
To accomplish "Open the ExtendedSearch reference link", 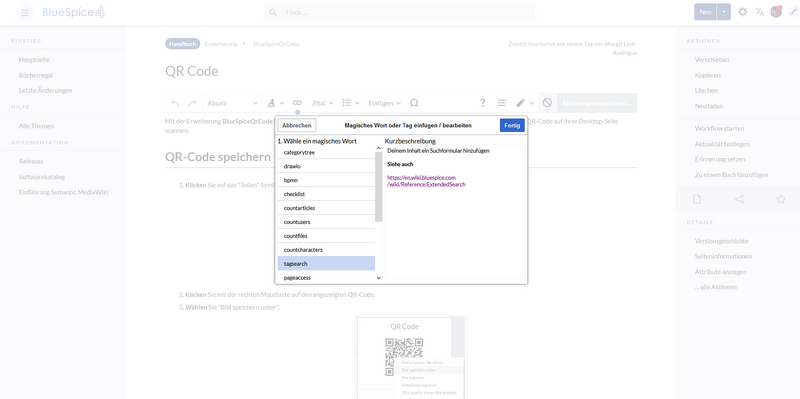I will pos(427,181).
